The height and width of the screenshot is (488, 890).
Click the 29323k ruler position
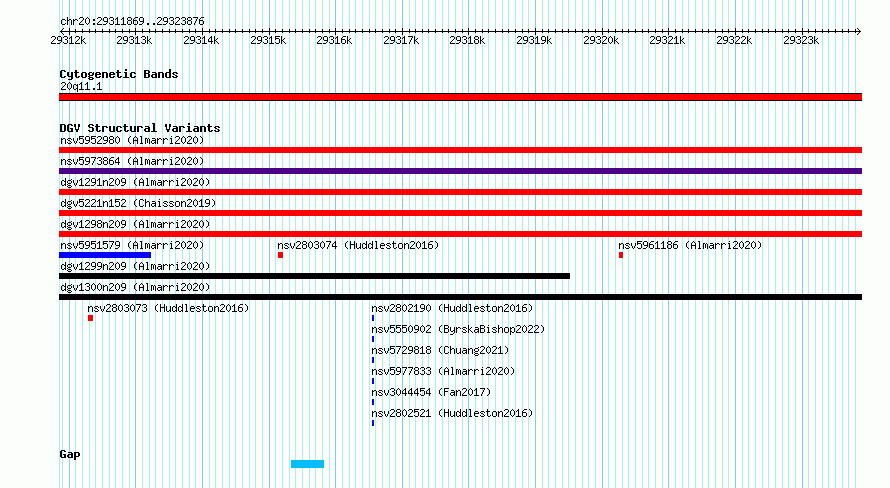[x=801, y=40]
